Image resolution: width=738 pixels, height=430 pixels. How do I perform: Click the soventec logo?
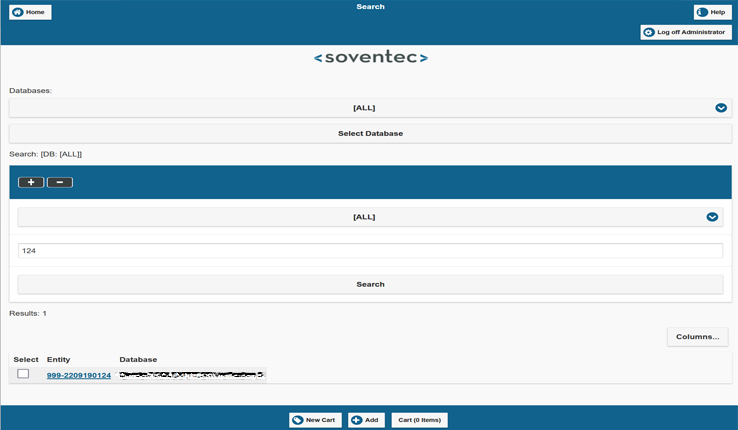click(x=370, y=57)
